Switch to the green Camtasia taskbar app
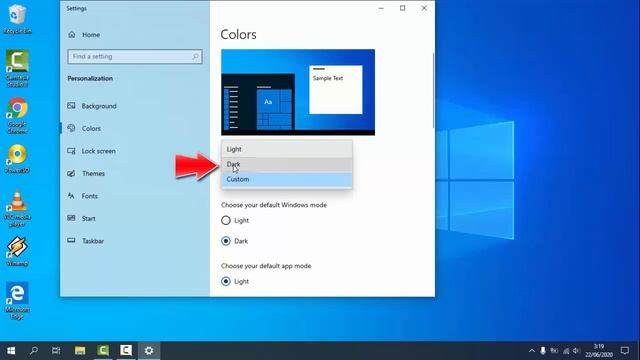The image size is (640, 360). point(103,351)
